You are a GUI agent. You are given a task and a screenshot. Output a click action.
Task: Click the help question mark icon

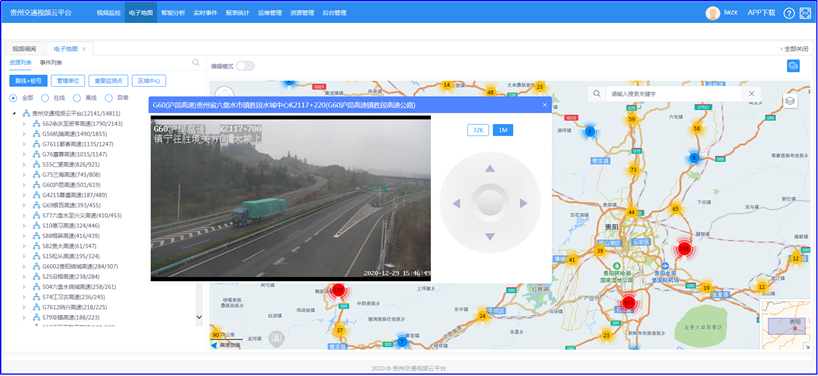coord(789,13)
